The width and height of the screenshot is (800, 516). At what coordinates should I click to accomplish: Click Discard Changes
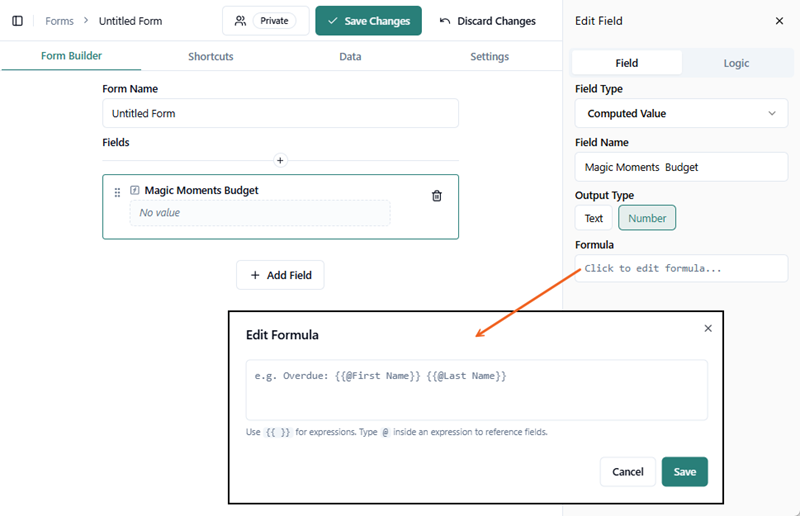(x=487, y=21)
